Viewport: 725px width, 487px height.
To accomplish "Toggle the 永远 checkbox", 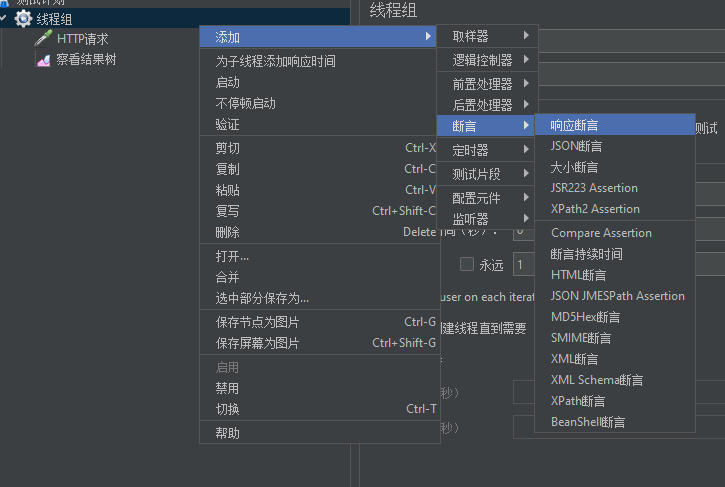I will tap(467, 265).
